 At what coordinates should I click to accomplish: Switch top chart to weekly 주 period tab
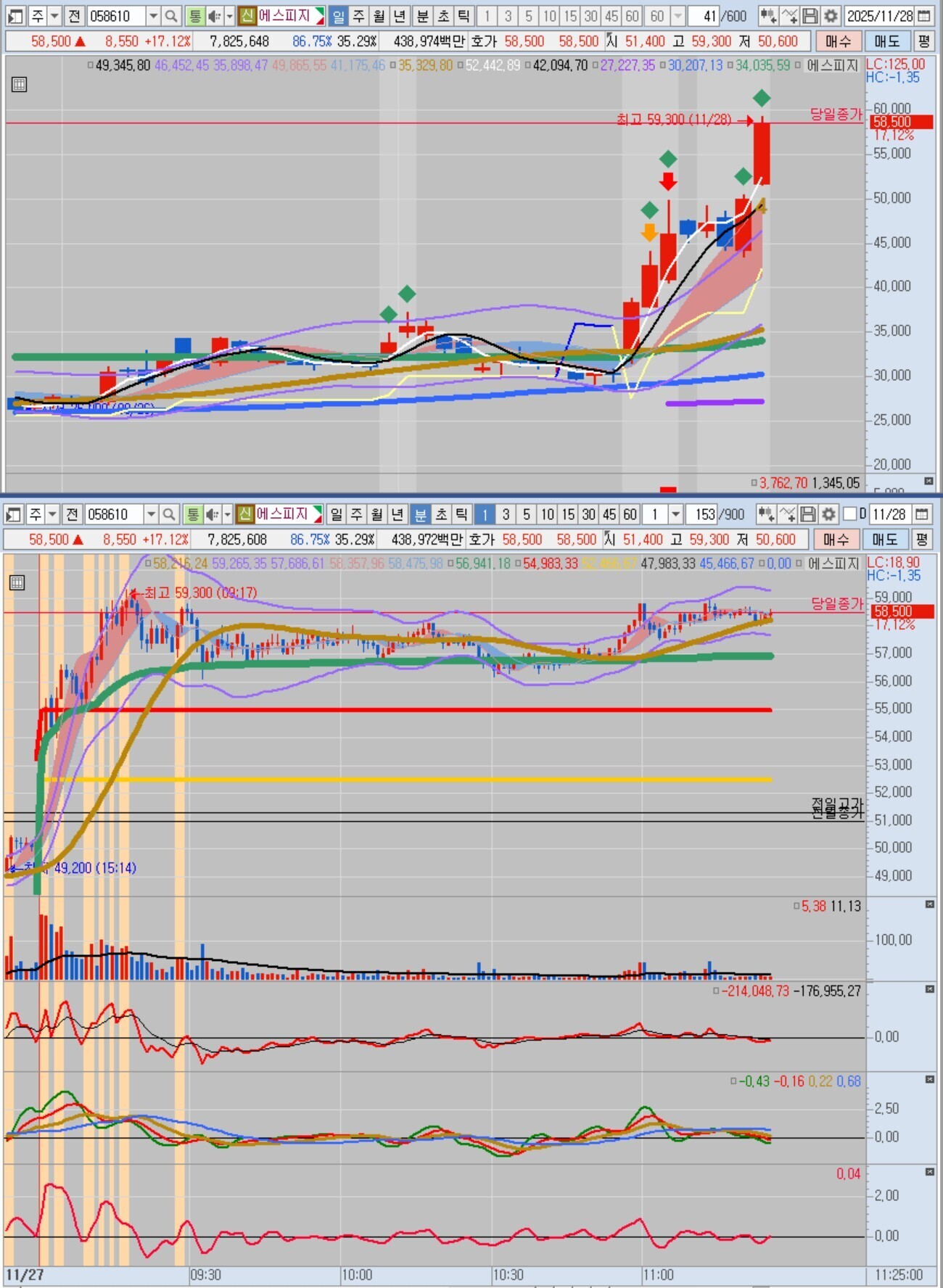click(x=359, y=16)
